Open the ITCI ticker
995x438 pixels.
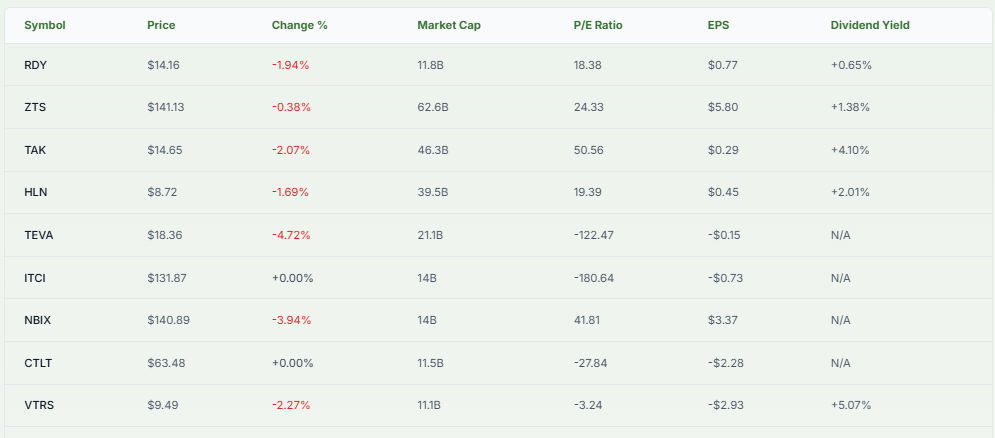(x=37, y=278)
